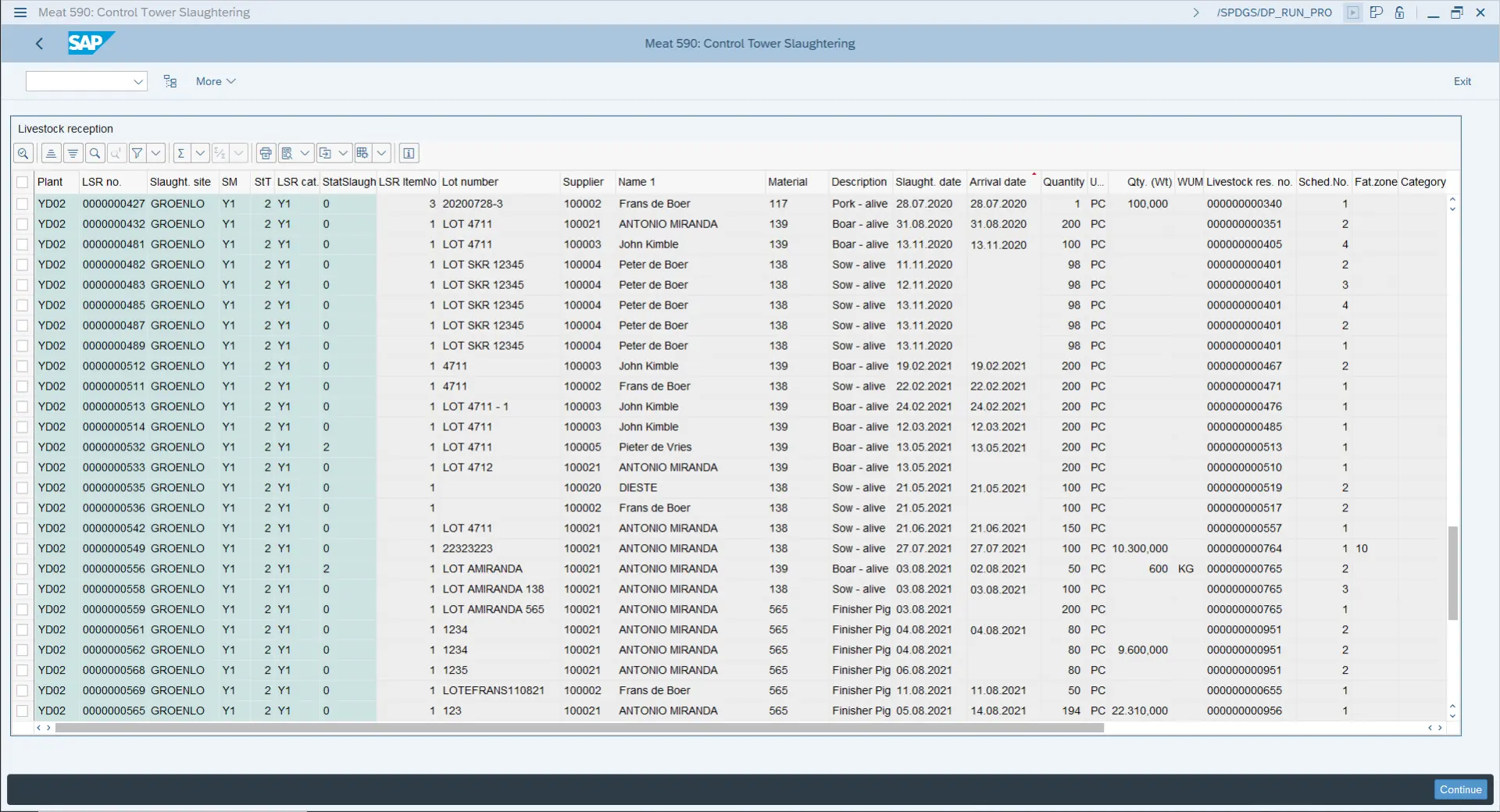Viewport: 1500px width, 812px height.
Task: Tick the row for LSR no. 0000000565
Action: (22, 711)
